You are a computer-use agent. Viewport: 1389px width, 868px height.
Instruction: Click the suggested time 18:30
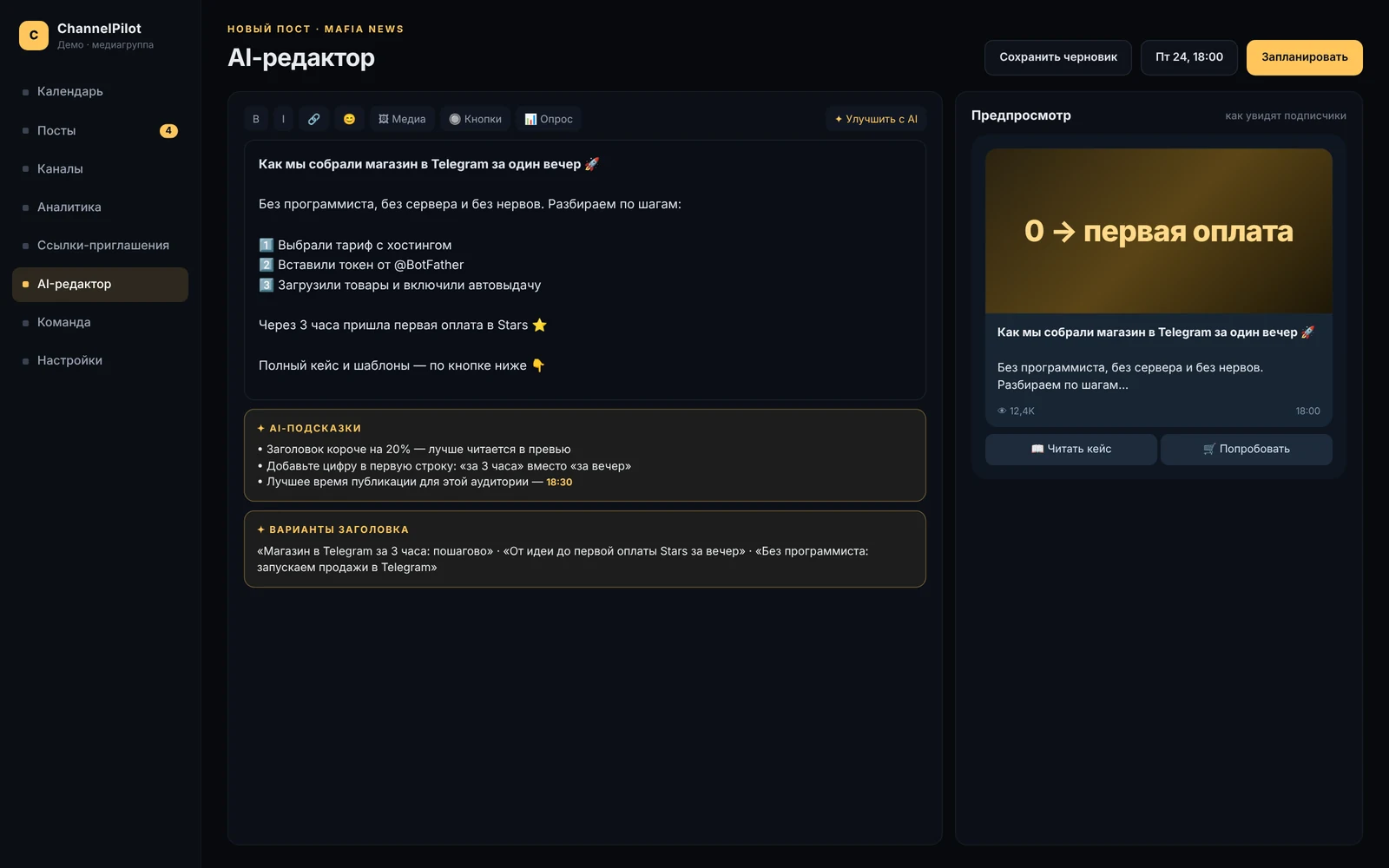click(x=559, y=482)
